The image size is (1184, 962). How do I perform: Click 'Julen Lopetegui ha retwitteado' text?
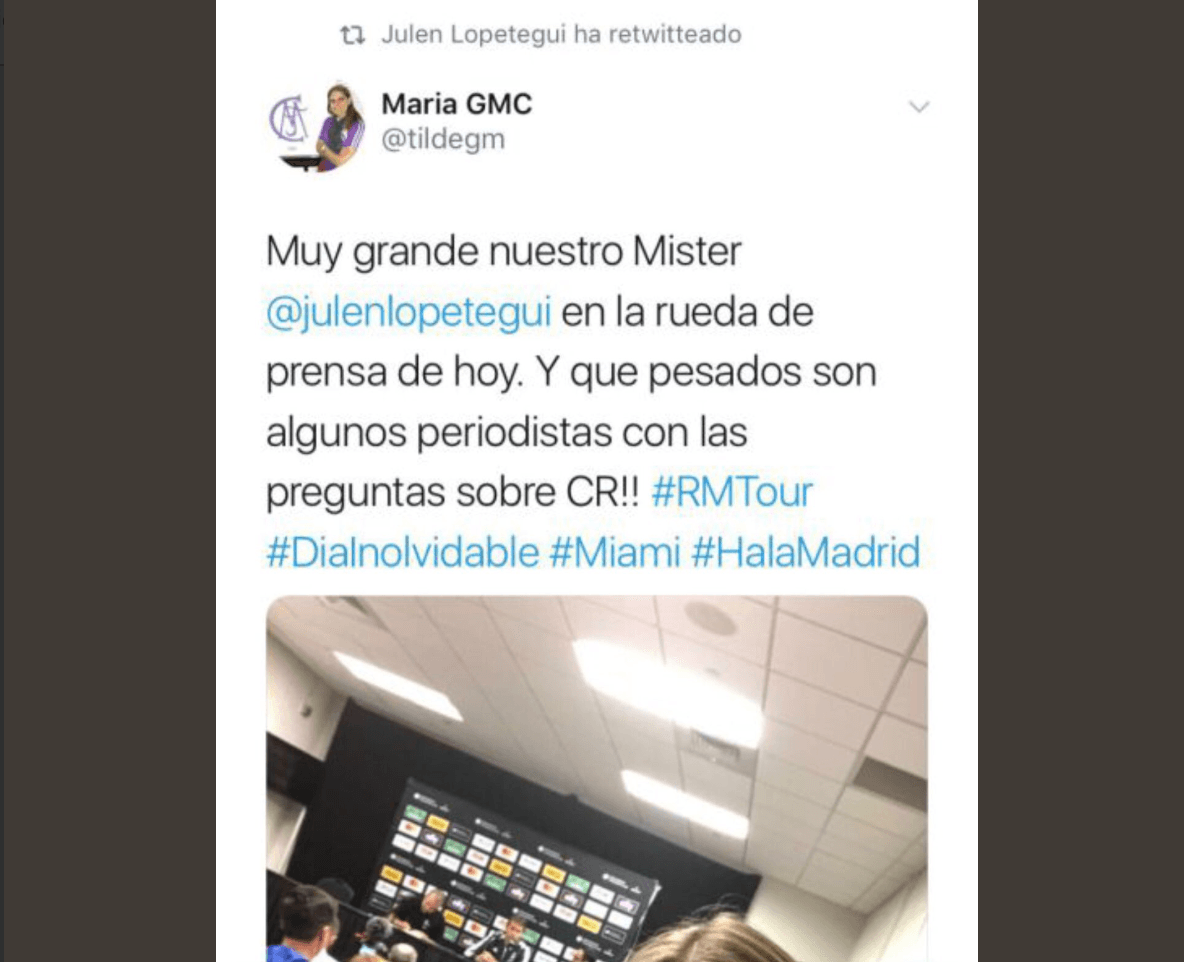pyautogui.click(x=561, y=35)
